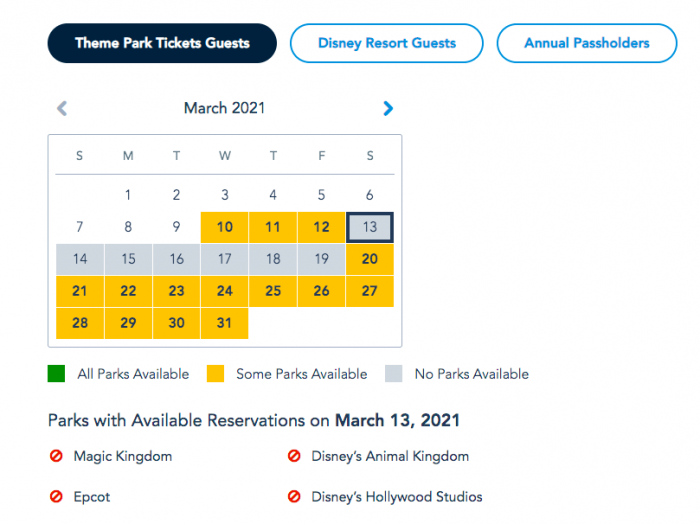
Task: Click unavailable icon beside Disney's Animal Kingdom
Action: pos(294,457)
